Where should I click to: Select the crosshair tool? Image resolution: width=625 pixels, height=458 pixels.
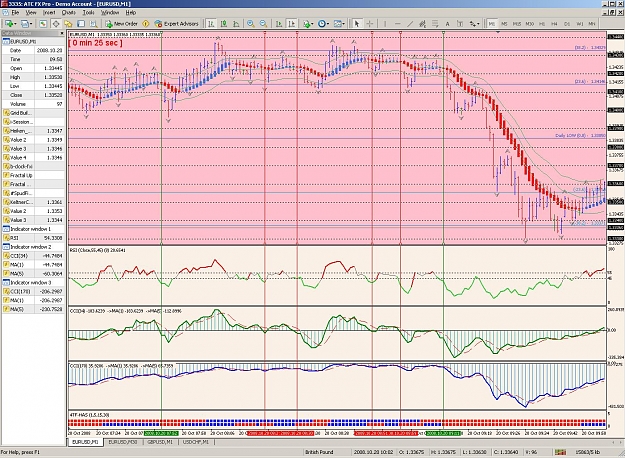pyautogui.click(x=369, y=24)
